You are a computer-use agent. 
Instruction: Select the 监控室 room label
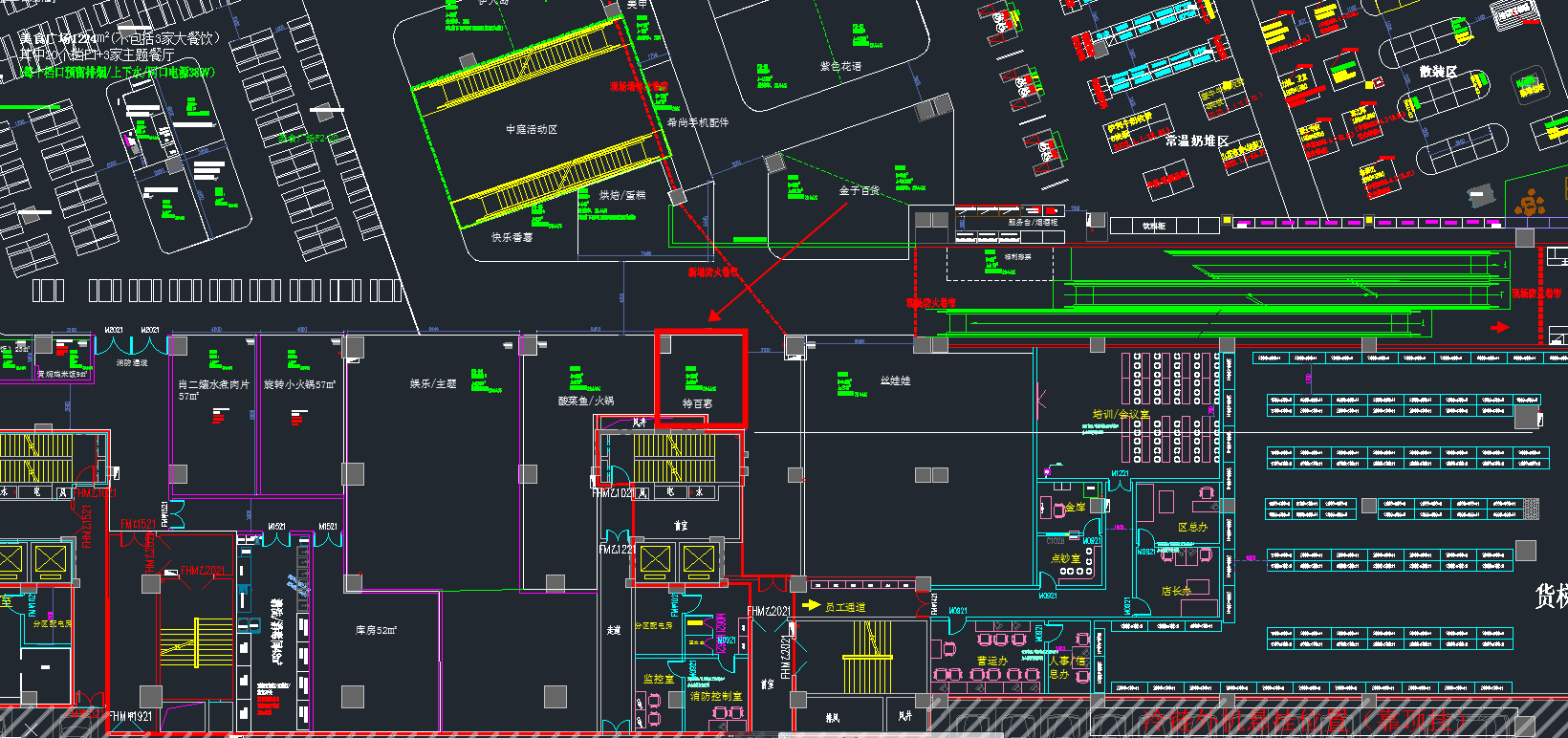(x=658, y=679)
